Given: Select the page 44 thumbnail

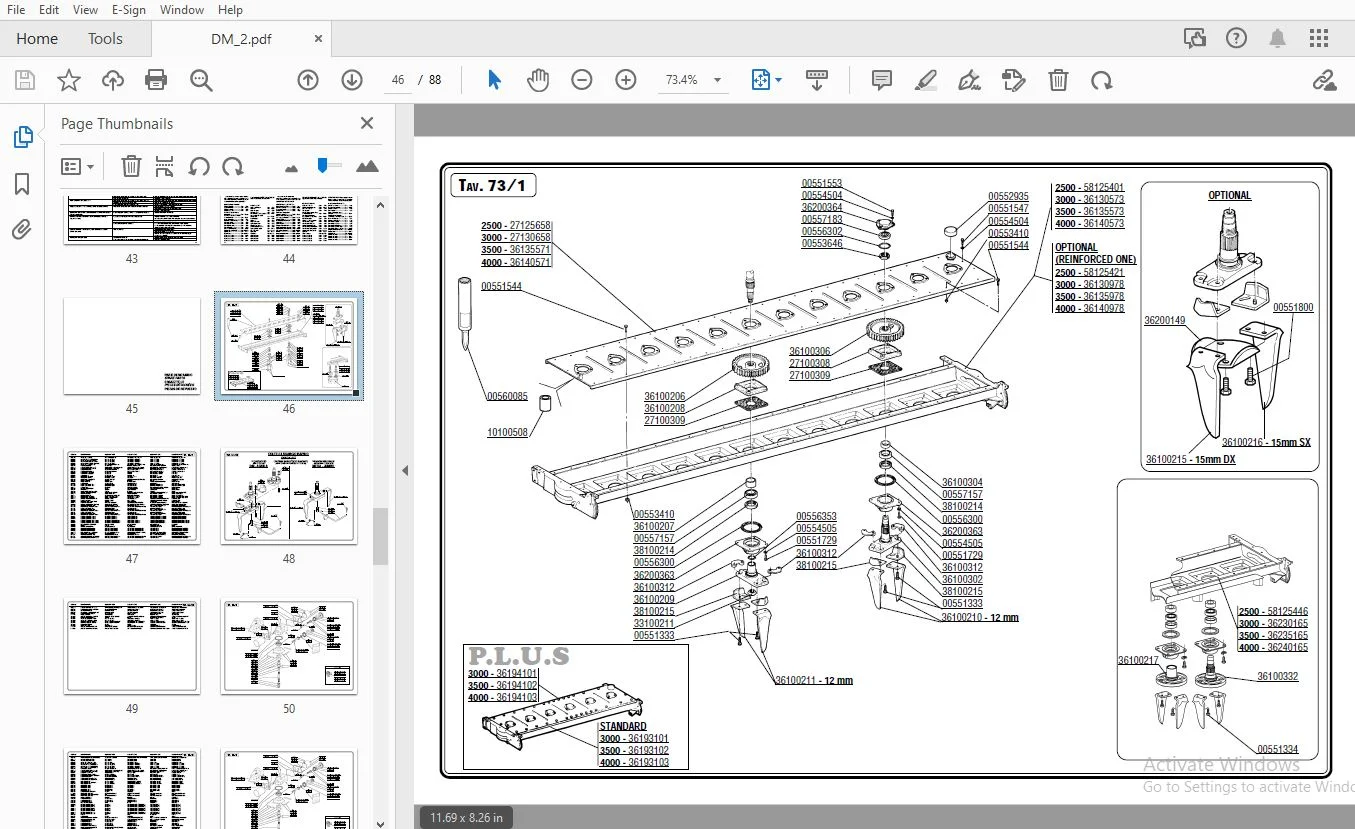Looking at the screenshot, I should pos(289,220).
